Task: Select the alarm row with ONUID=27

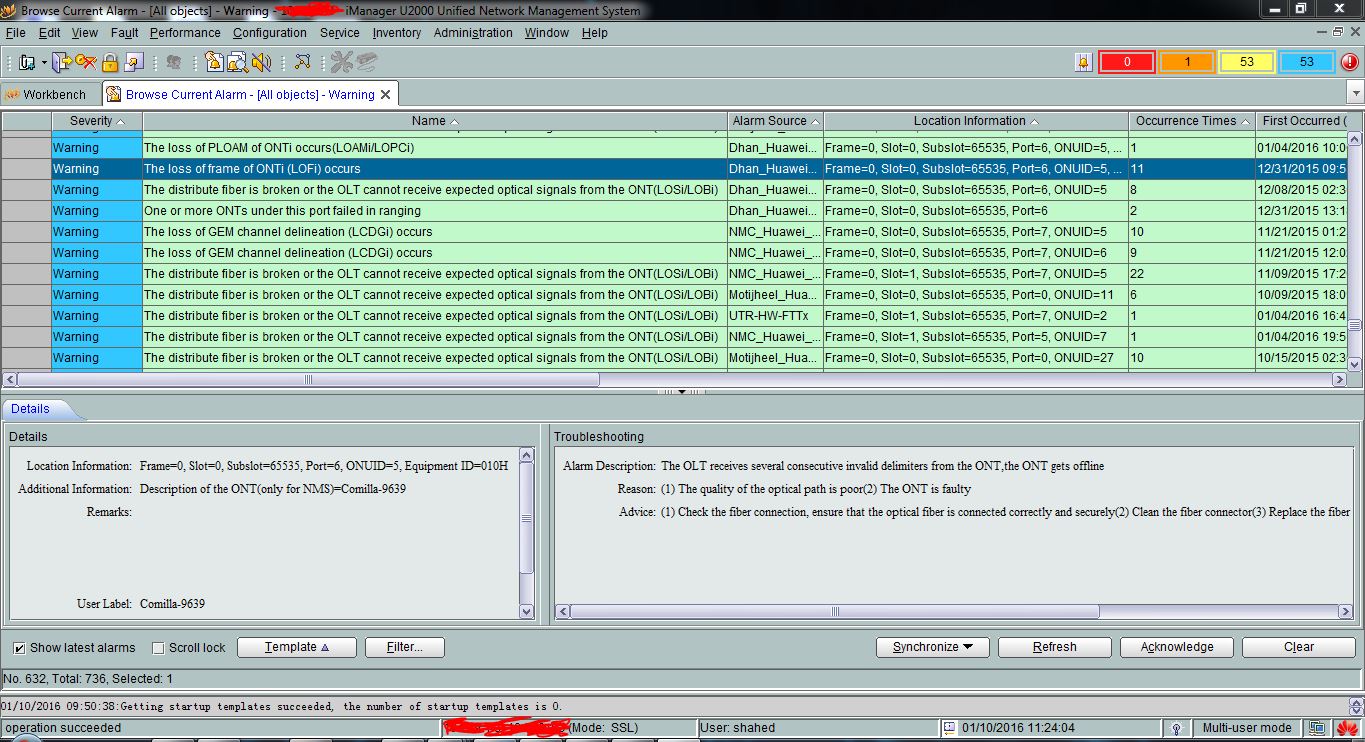Action: [x=674, y=358]
